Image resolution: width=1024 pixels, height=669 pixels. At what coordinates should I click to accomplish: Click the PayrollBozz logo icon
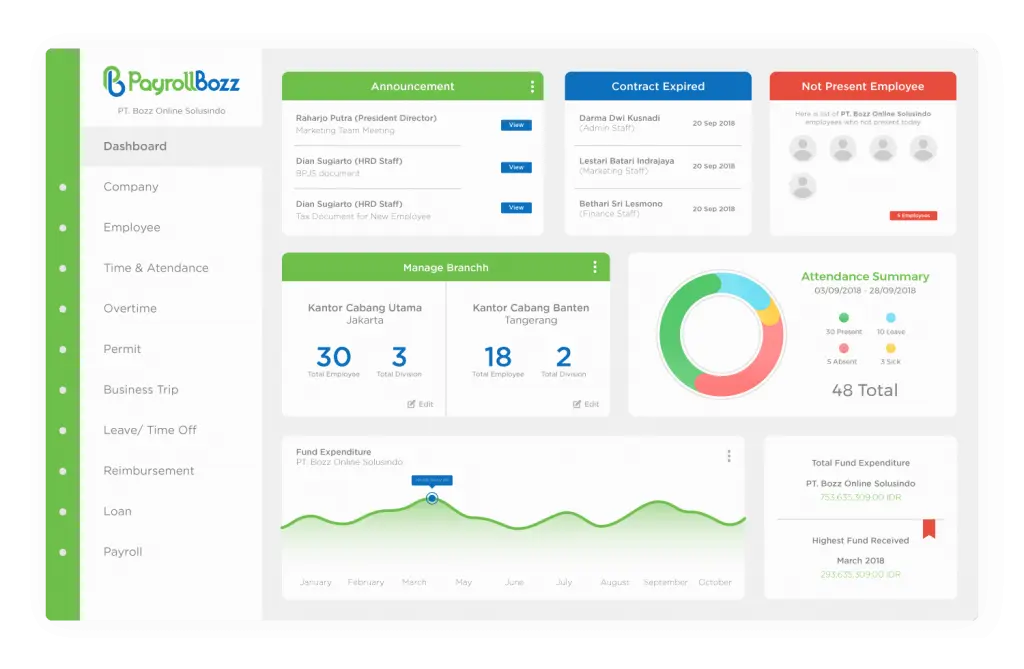tap(113, 82)
